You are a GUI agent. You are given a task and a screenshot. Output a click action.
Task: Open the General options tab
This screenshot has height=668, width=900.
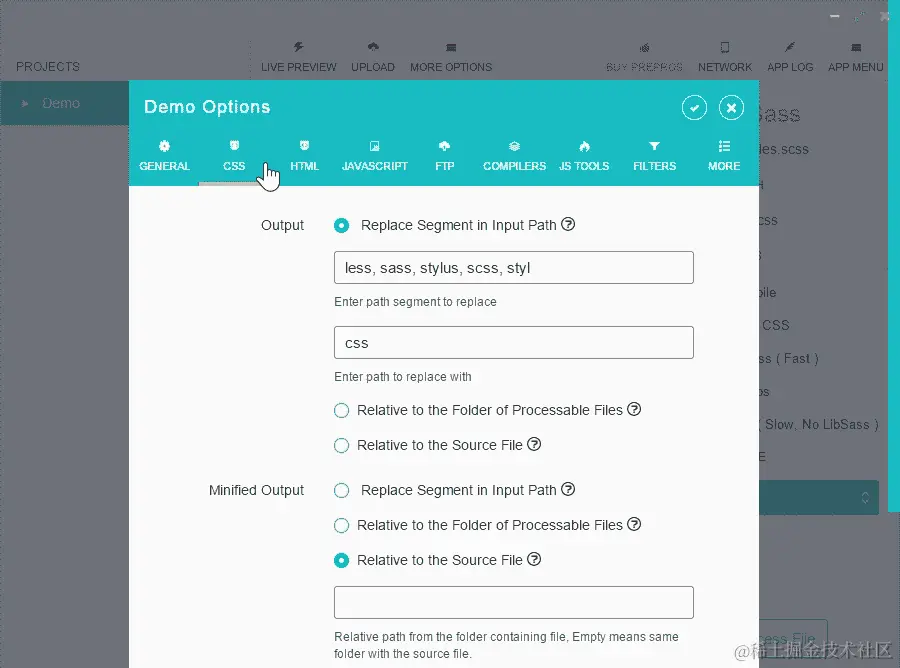[164, 156]
